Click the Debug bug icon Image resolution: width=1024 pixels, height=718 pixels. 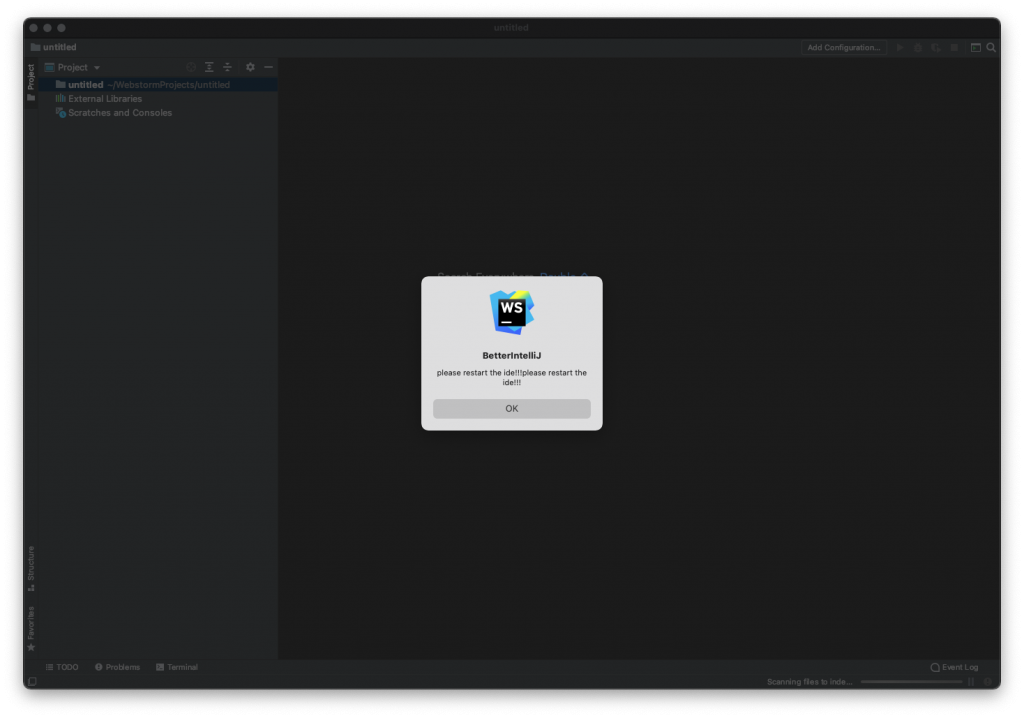tap(918, 48)
